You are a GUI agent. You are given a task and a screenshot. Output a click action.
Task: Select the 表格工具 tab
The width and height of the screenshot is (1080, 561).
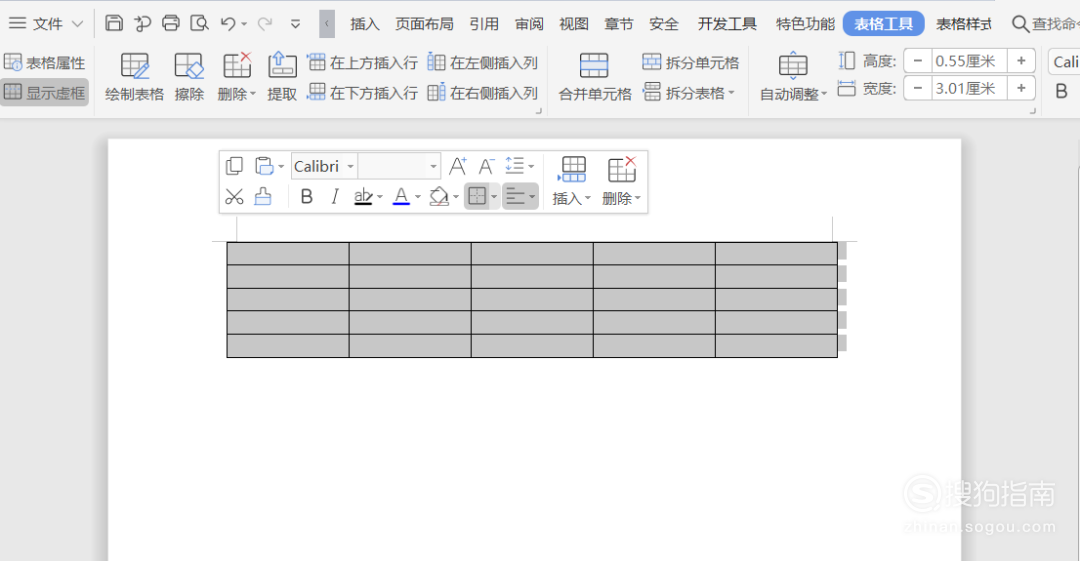[x=884, y=24]
